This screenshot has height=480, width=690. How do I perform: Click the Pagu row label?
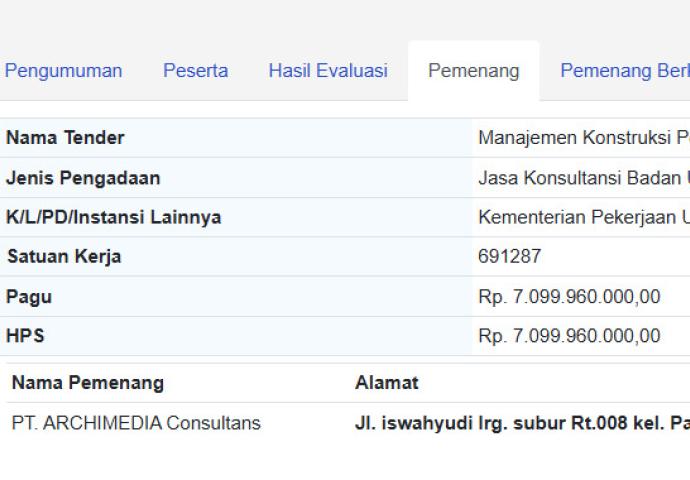tap(29, 297)
